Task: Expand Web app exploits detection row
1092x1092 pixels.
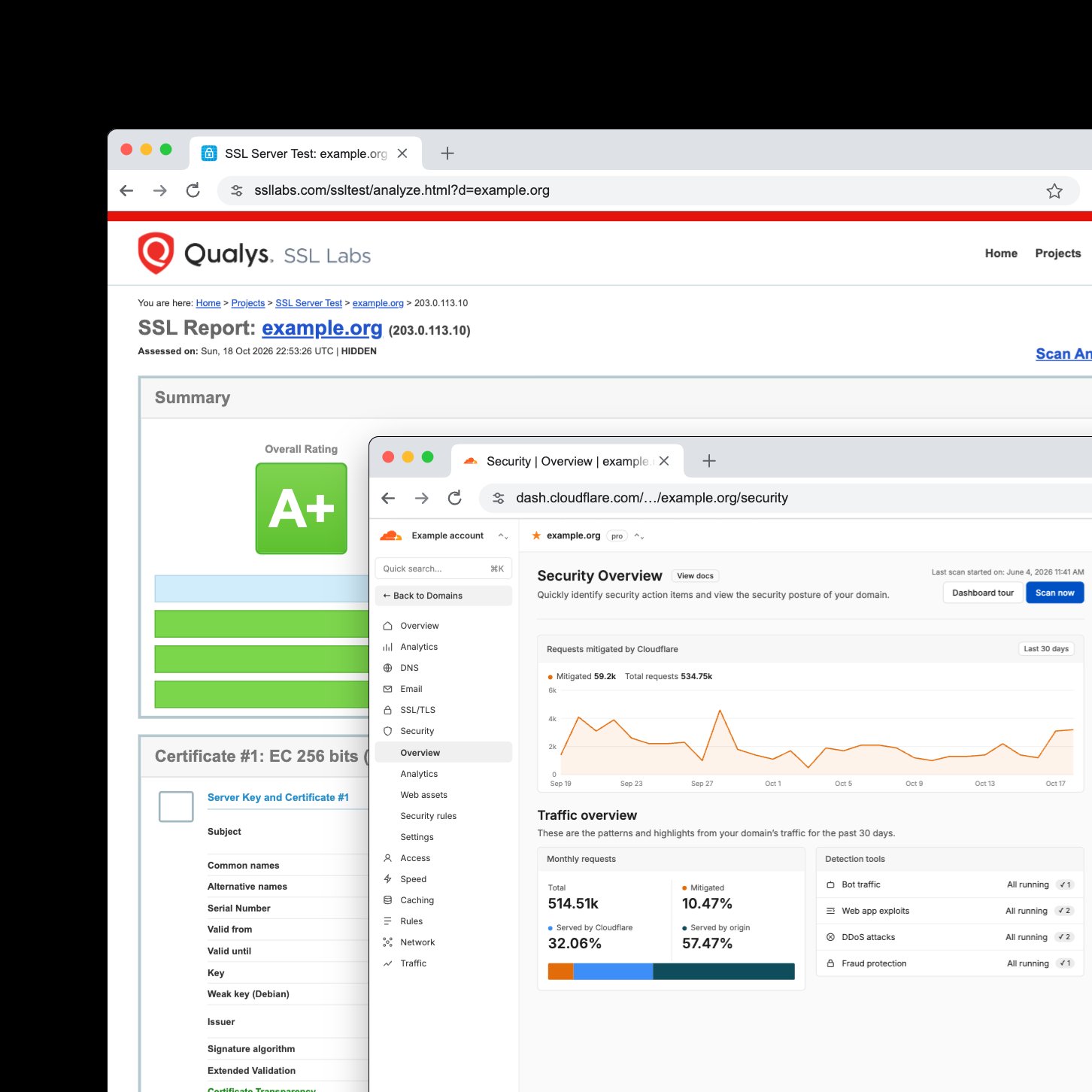Action: point(950,911)
